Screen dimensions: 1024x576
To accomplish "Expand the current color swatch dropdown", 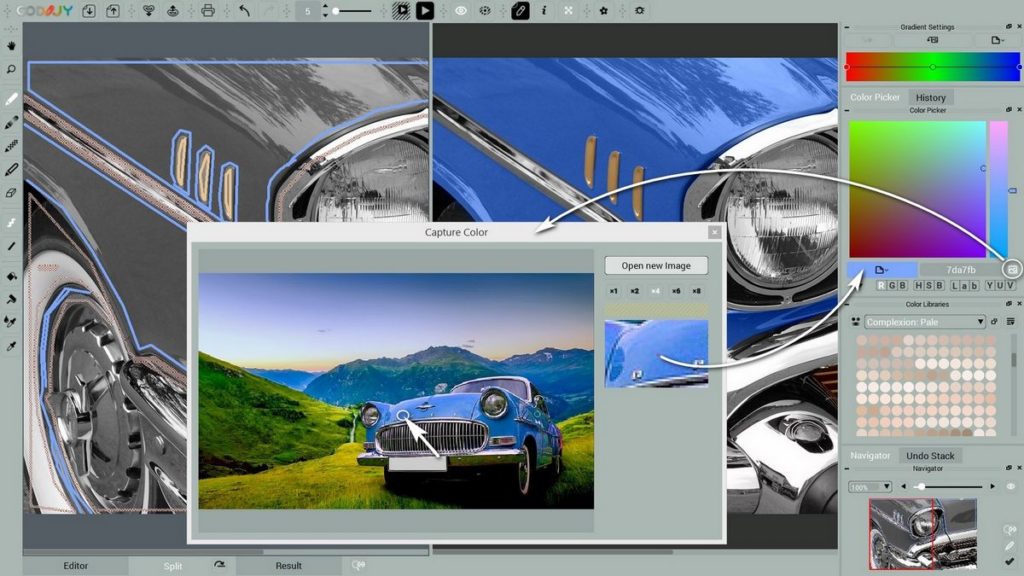I will coord(881,270).
